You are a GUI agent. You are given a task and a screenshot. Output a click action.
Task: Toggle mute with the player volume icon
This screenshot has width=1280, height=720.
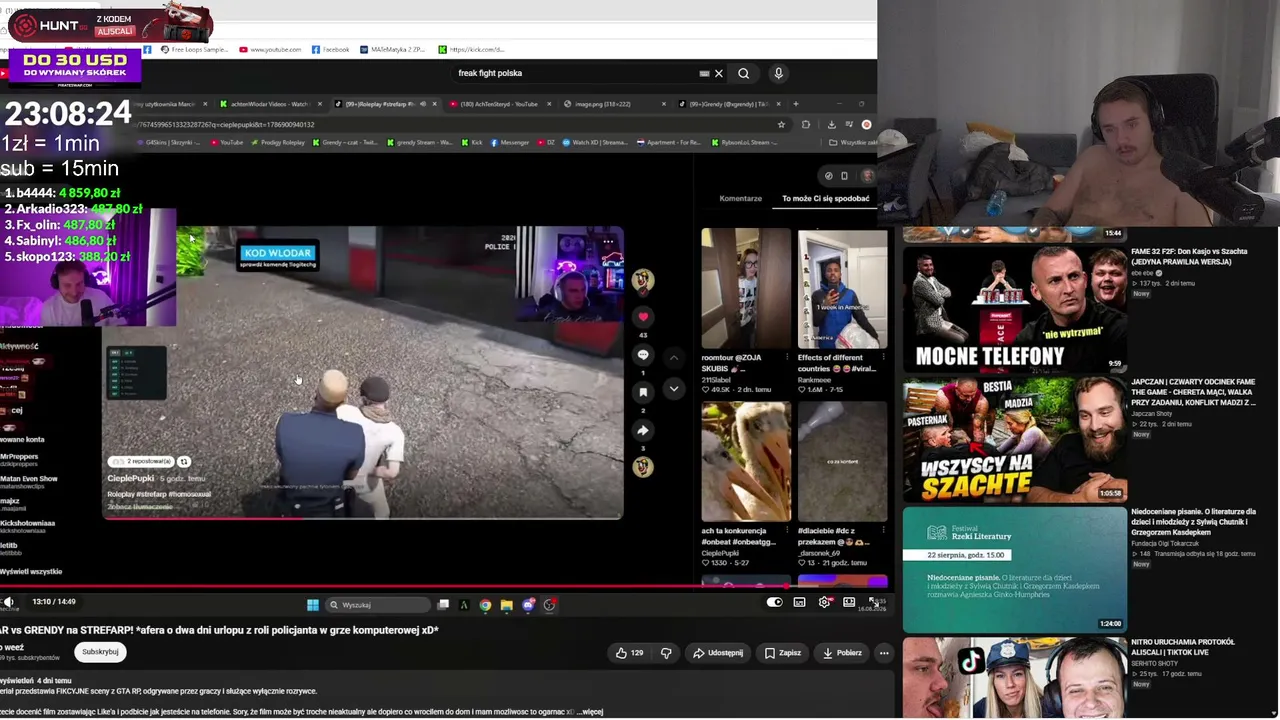(8, 602)
